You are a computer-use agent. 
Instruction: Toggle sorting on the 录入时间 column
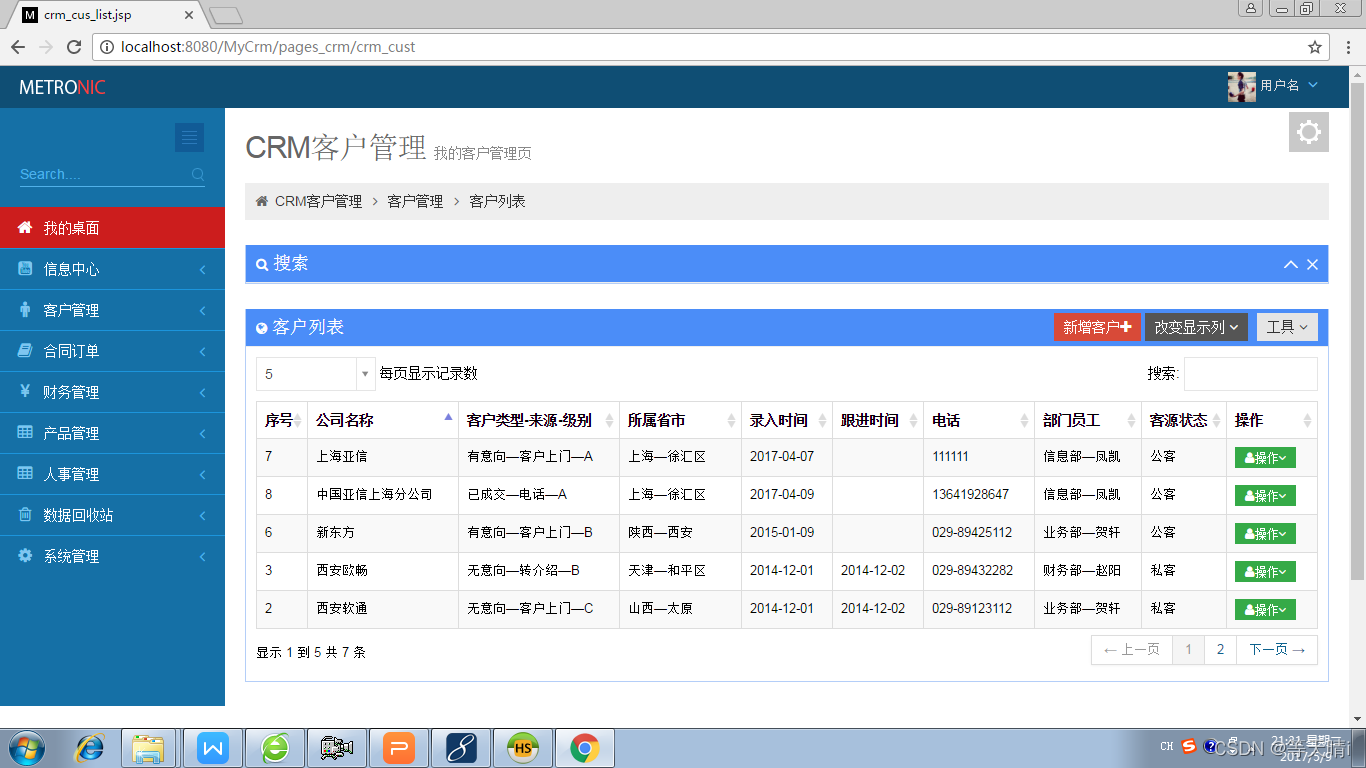point(786,420)
